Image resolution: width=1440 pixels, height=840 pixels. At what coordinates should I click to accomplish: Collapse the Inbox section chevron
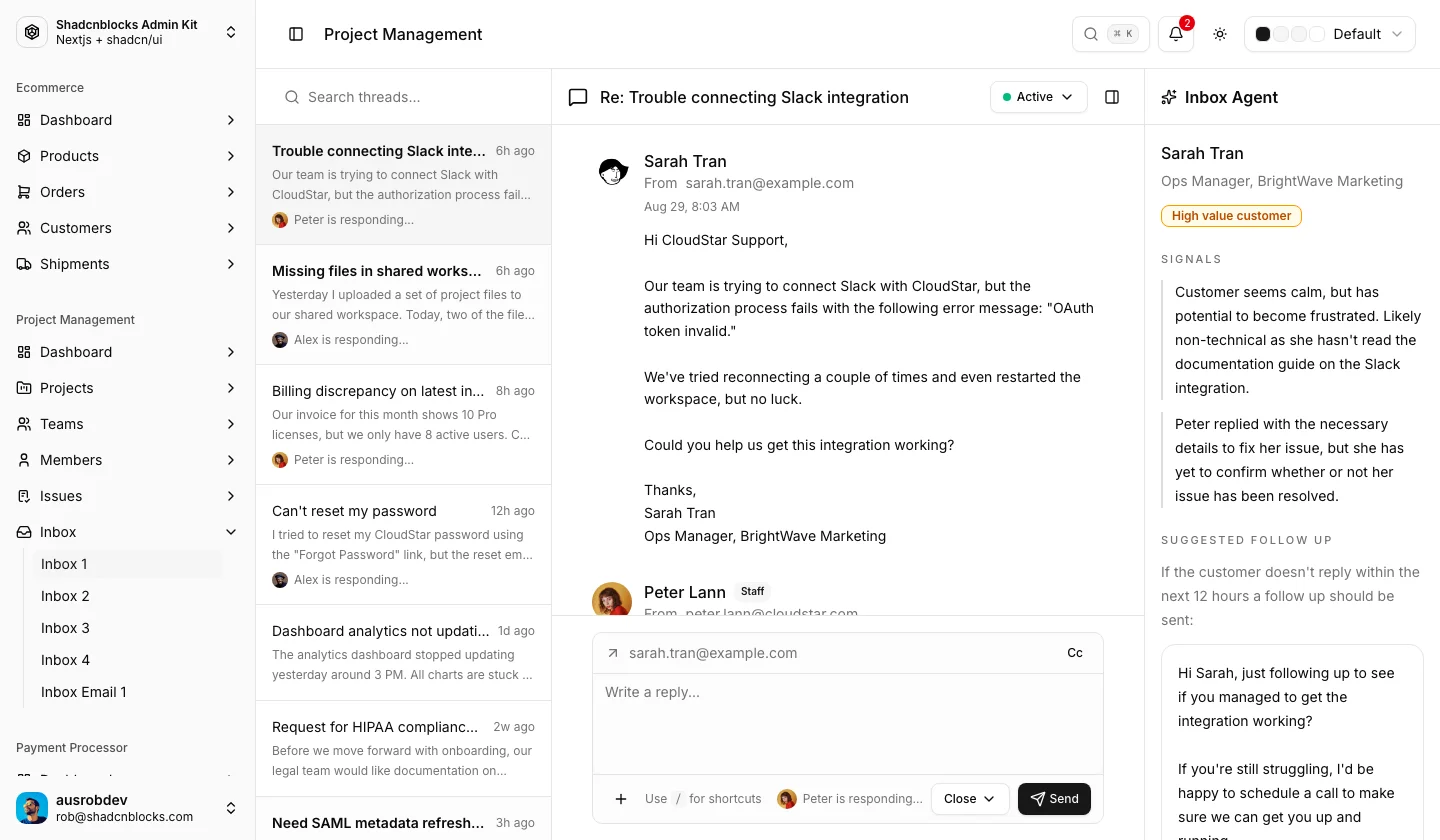coord(231,532)
